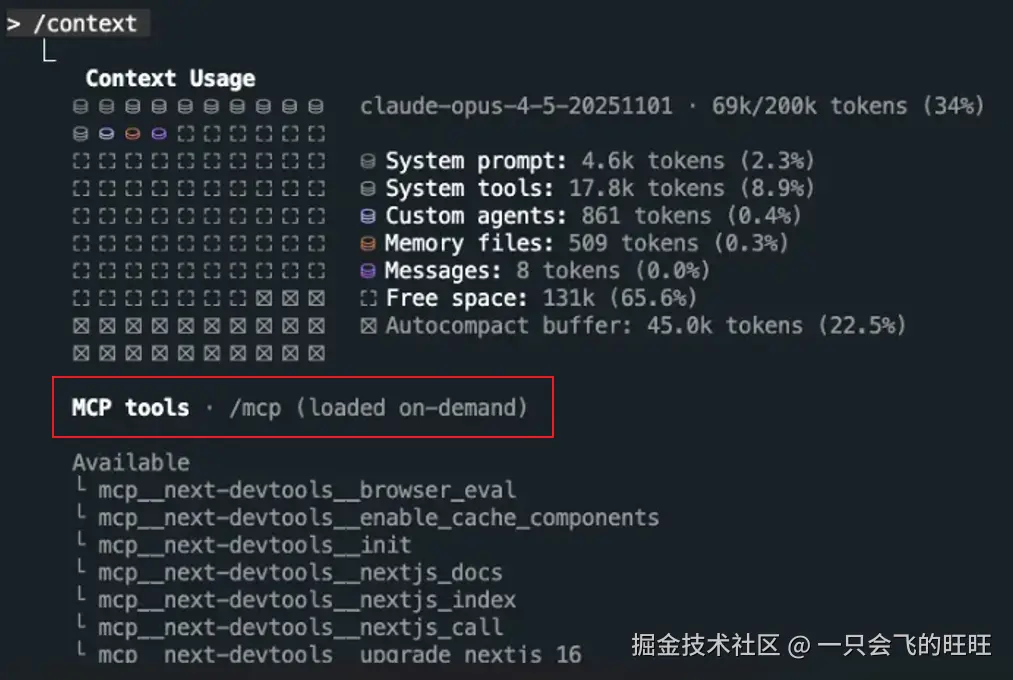
Task: Select the nextjs_index tool entry
Action: [x=306, y=600]
